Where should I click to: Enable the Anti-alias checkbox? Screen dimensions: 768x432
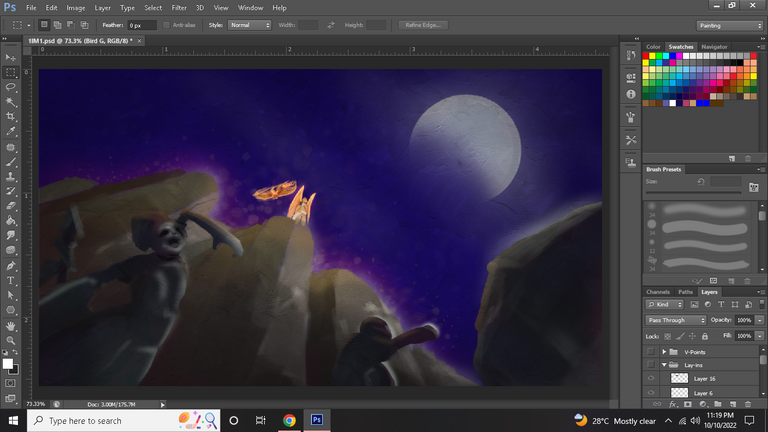pyautogui.click(x=166, y=25)
